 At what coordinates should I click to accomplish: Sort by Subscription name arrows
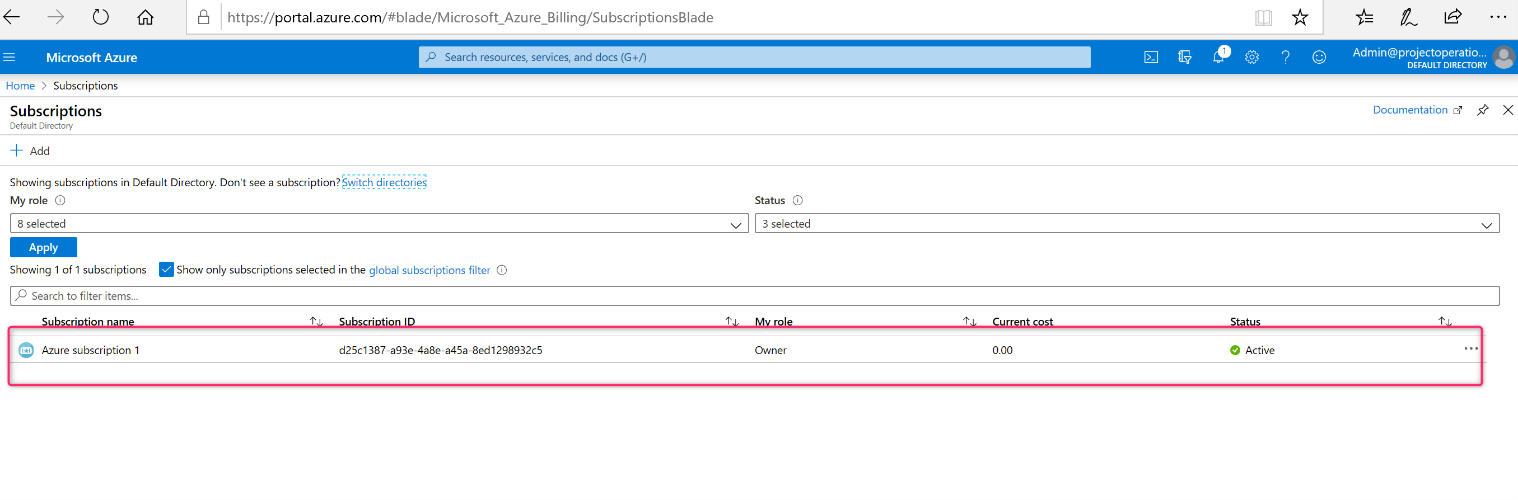[316, 322]
